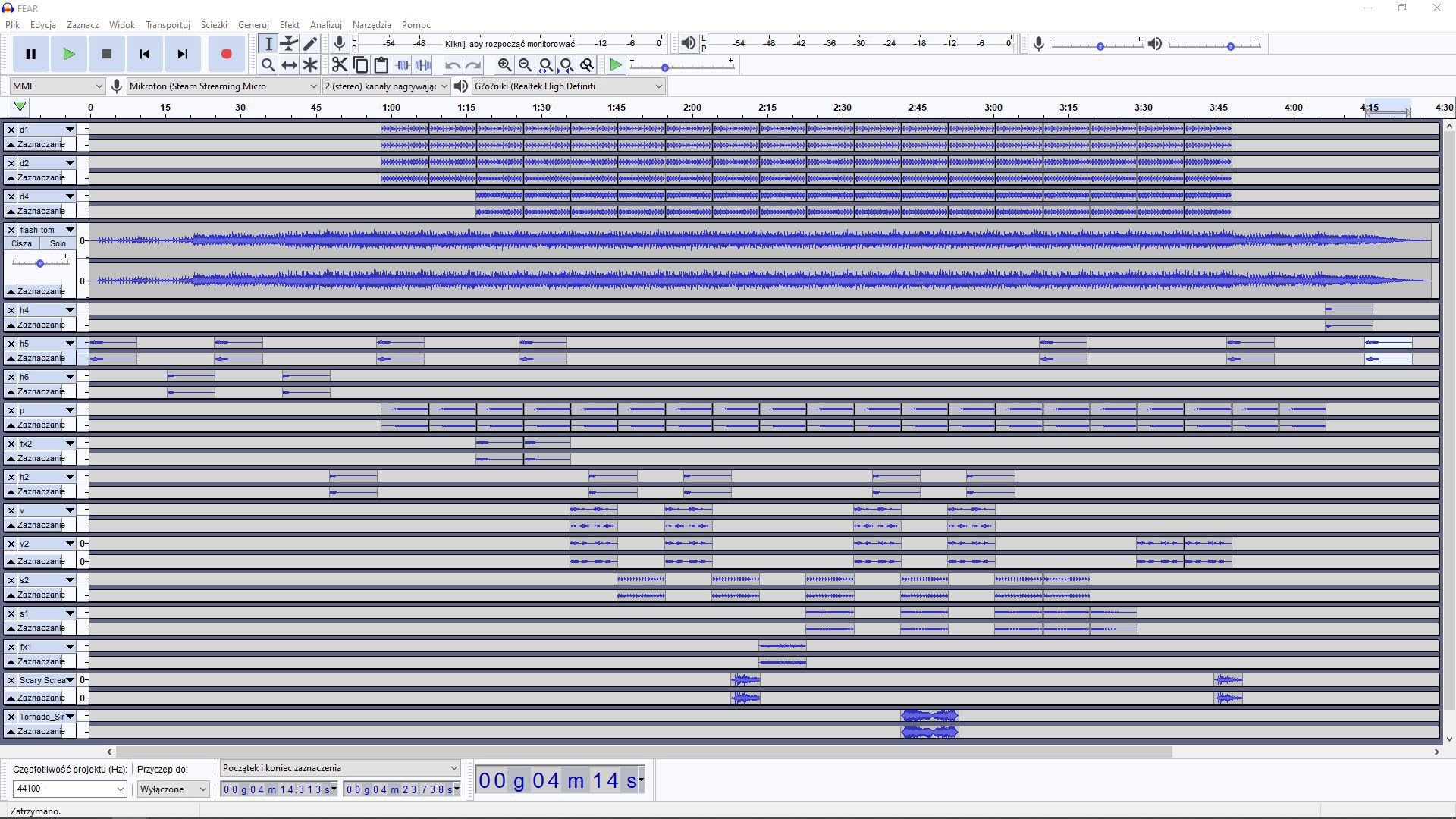Close the d1 track

click(11, 130)
